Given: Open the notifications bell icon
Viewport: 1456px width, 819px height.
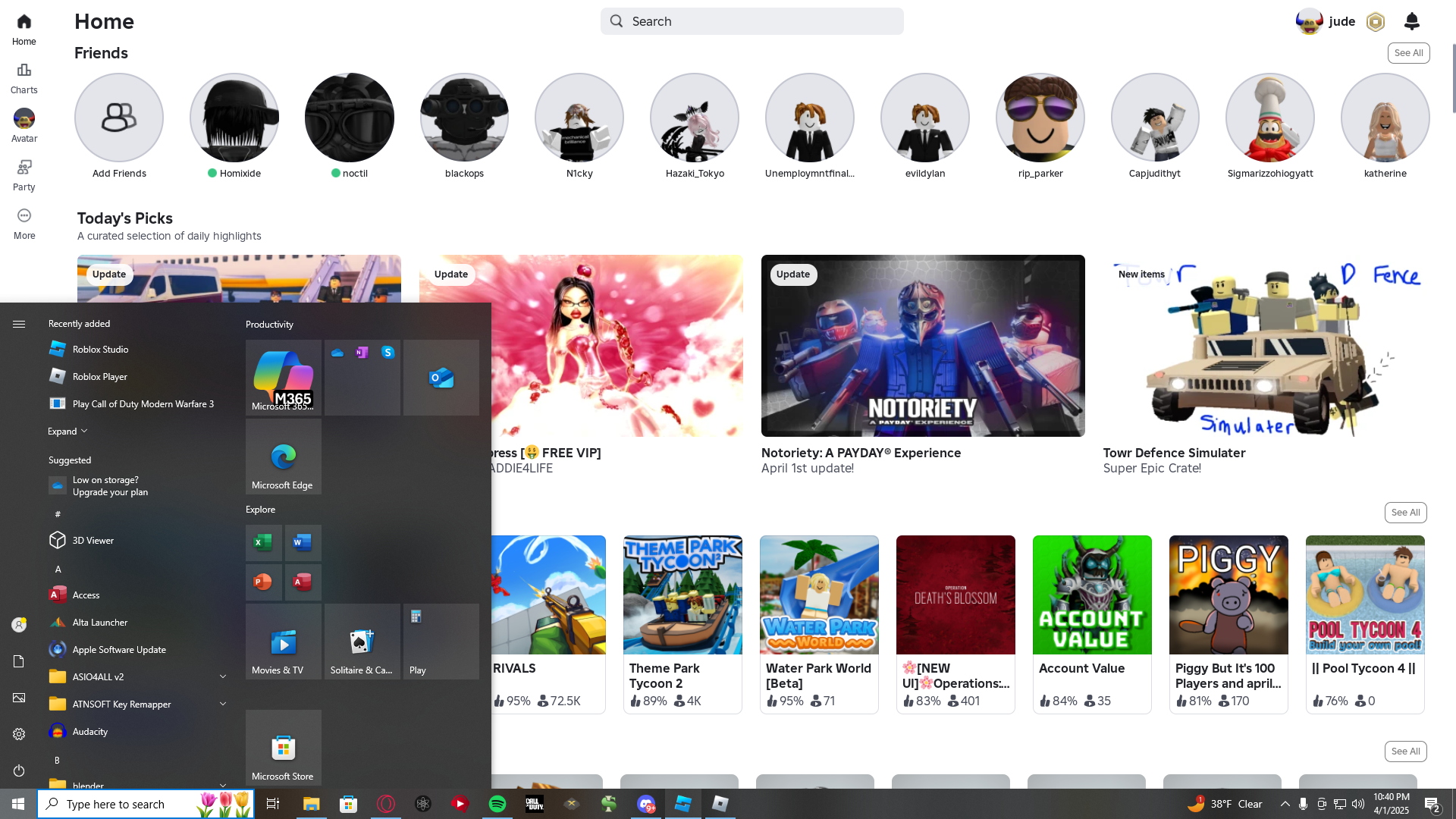Looking at the screenshot, I should (x=1411, y=21).
